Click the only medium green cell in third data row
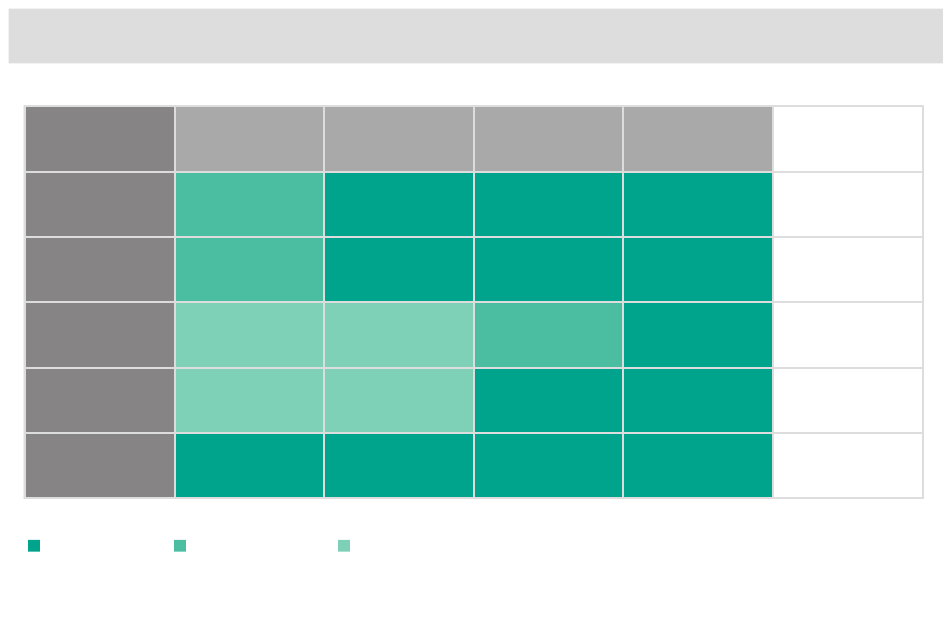 tap(548, 335)
